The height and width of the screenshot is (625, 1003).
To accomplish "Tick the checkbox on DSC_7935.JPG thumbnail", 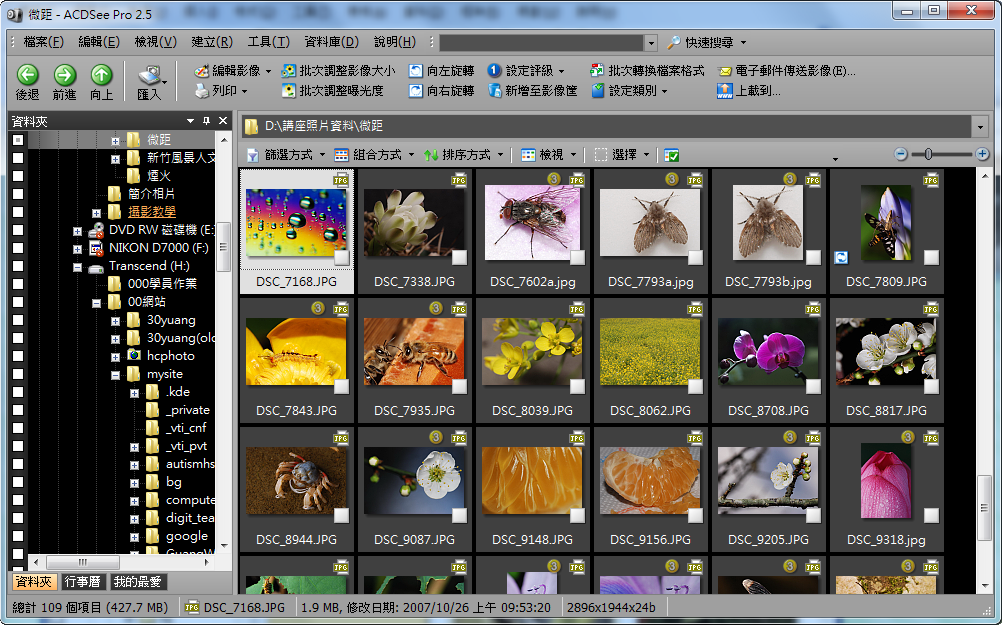I will click(x=459, y=387).
